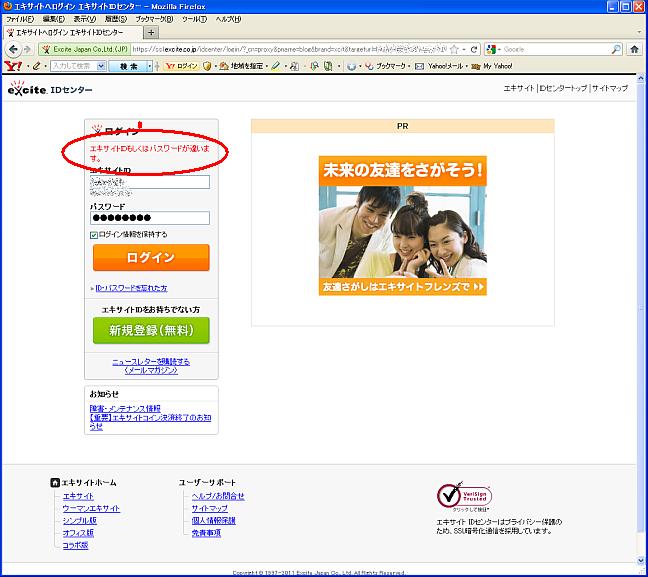The width and height of the screenshot is (648, 577).
Task: Click the search magnifier in Google box
Action: 616,49
